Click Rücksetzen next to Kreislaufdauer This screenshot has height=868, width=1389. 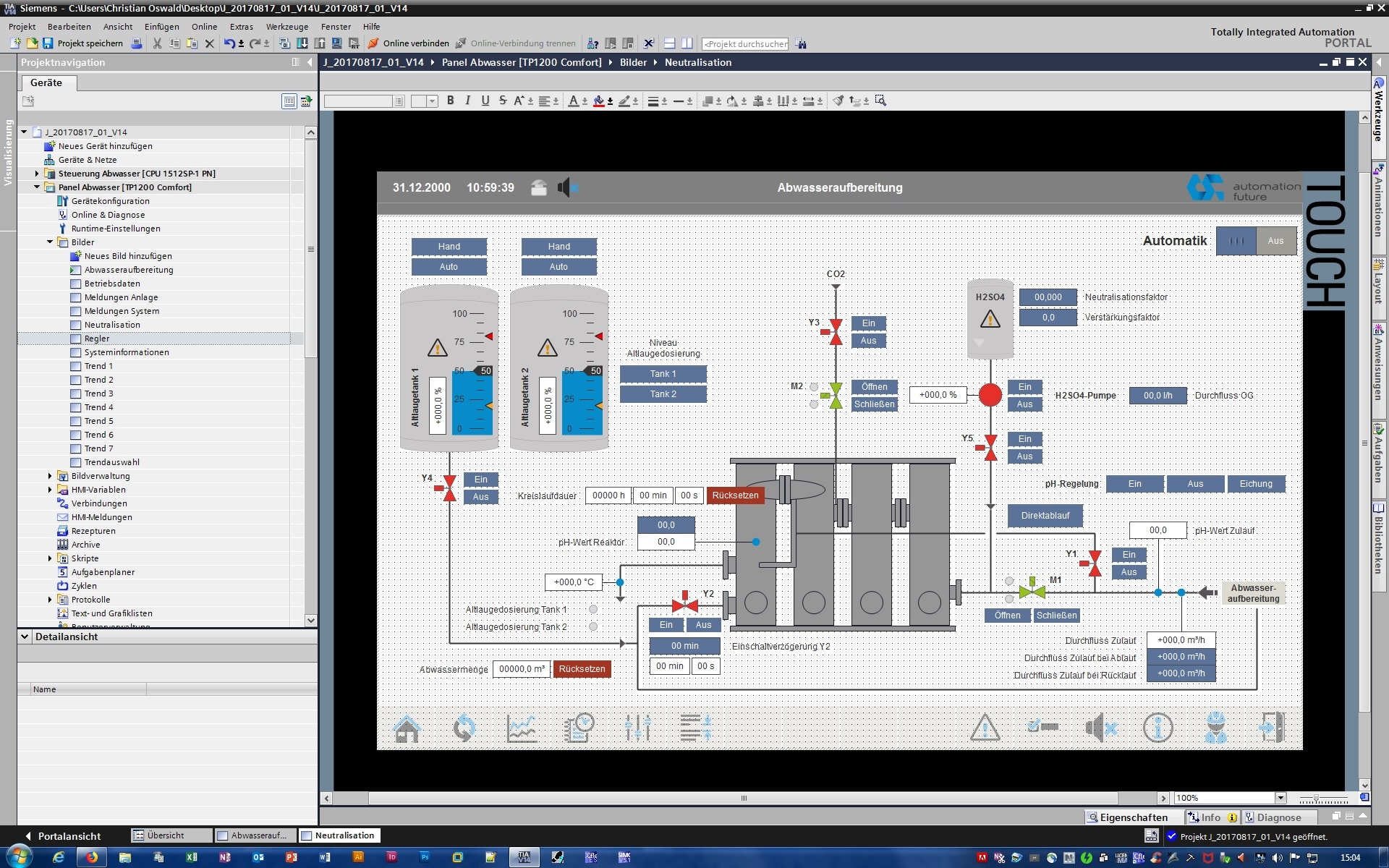click(x=735, y=495)
